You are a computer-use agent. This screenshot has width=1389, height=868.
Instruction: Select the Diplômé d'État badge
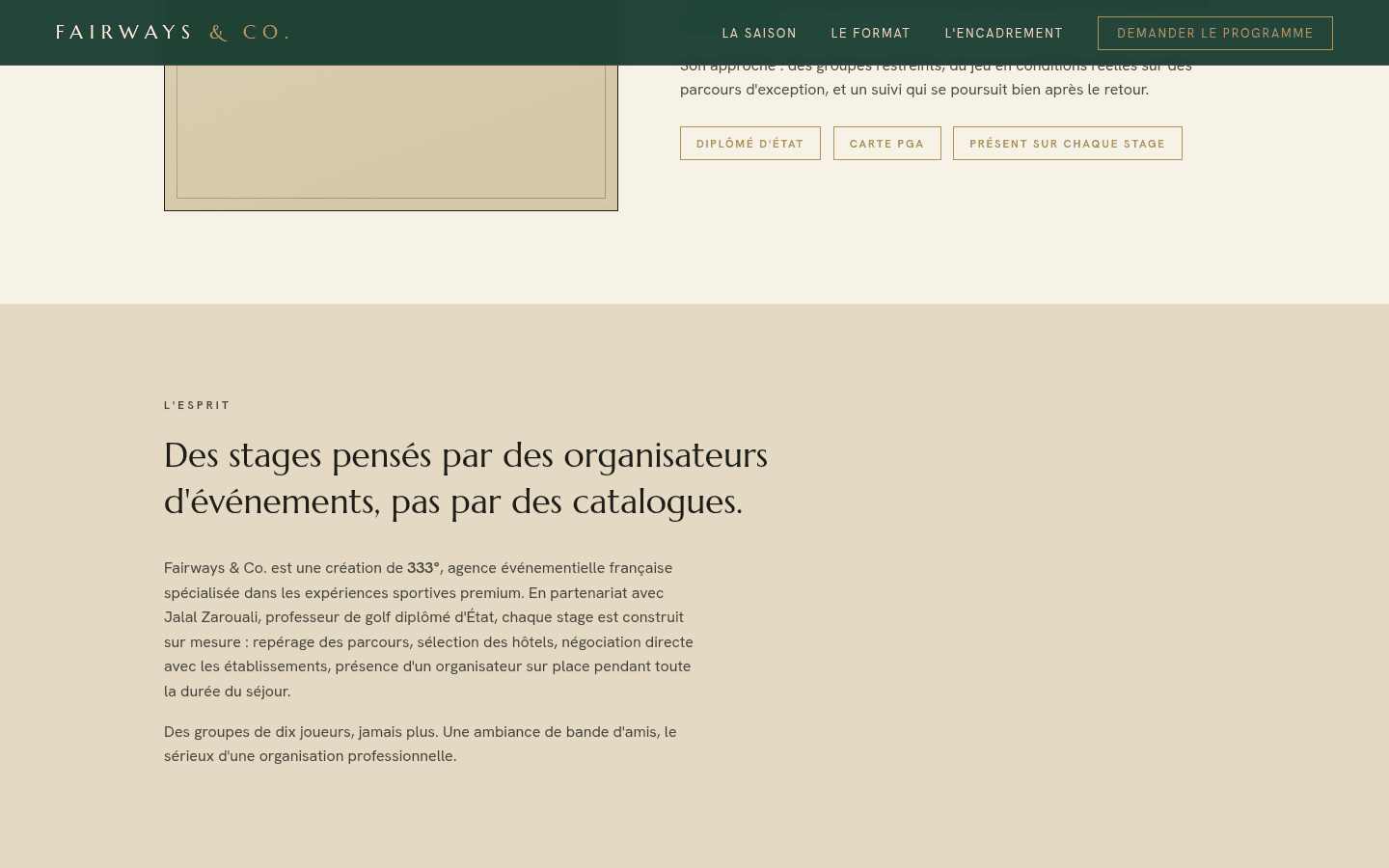[x=750, y=144]
